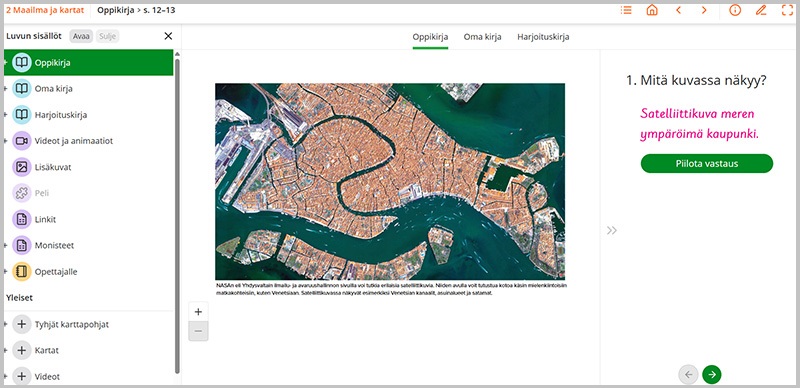Go to the next question green arrow
The image size is (800, 388).
(x=712, y=374)
